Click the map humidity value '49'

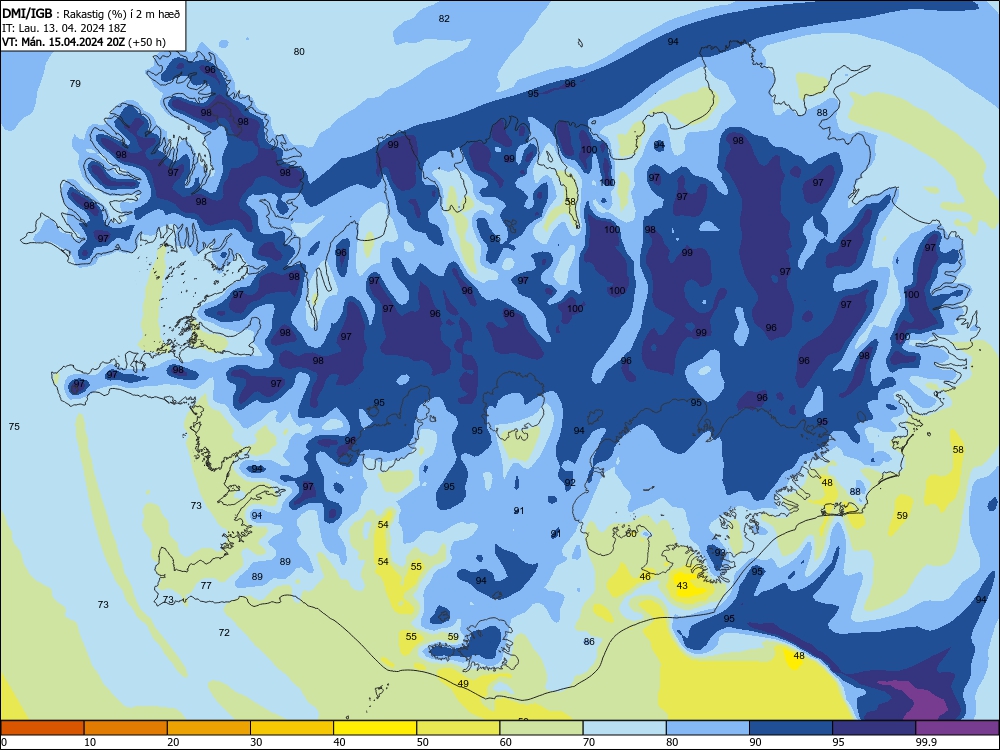463,684
